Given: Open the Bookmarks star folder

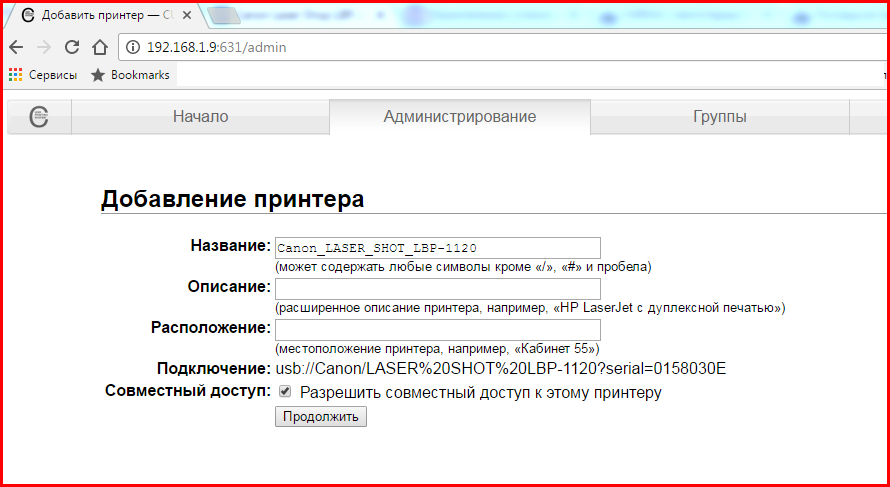Looking at the screenshot, I should [x=130, y=75].
